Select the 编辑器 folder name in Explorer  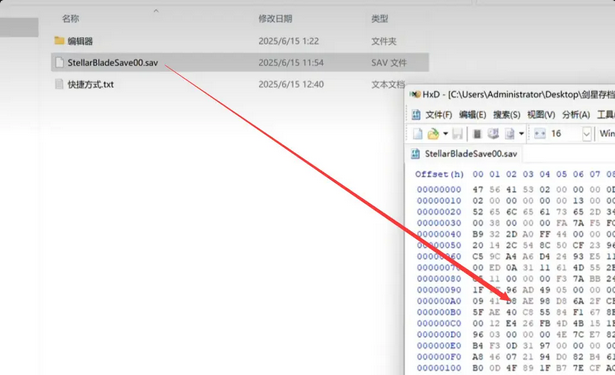[x=80, y=41]
